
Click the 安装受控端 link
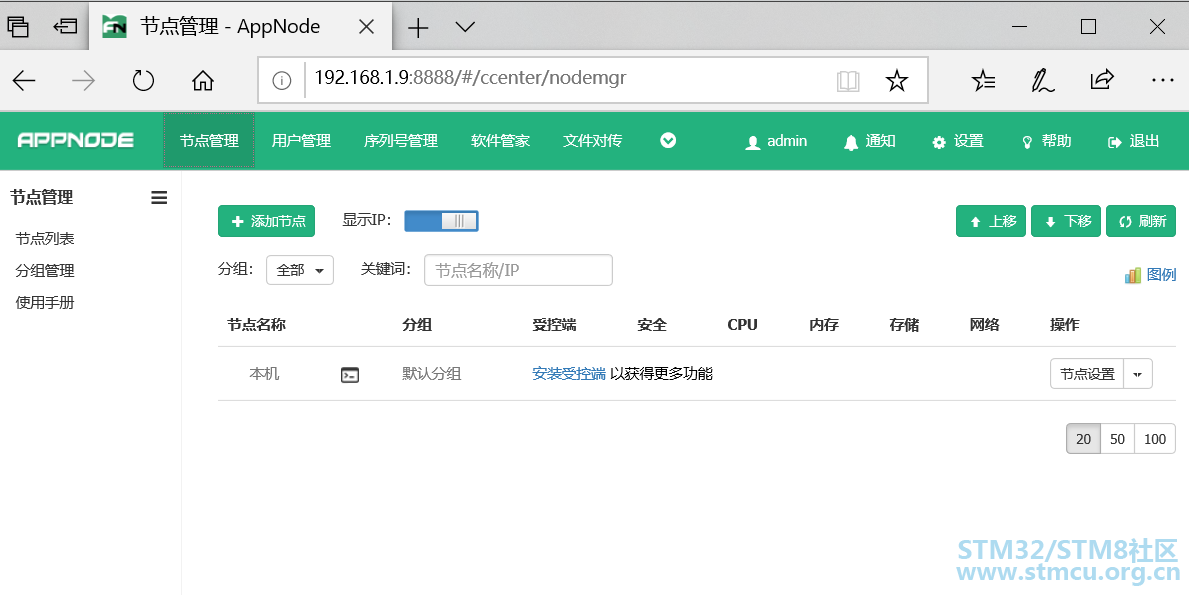coord(569,374)
